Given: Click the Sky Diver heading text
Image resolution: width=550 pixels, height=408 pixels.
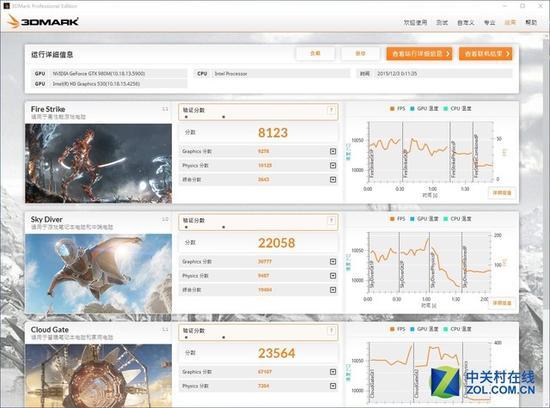Looking at the screenshot, I should pos(46,219).
